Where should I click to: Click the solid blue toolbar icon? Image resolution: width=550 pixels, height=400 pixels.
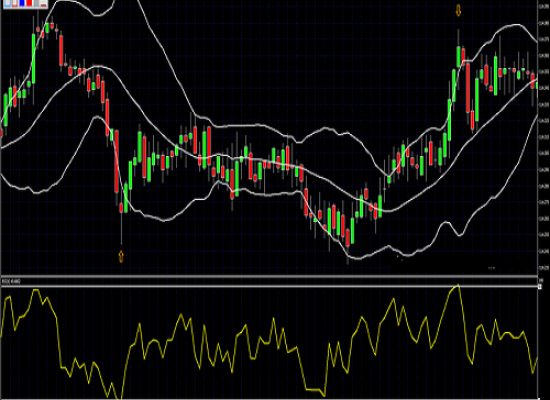(22, 3)
